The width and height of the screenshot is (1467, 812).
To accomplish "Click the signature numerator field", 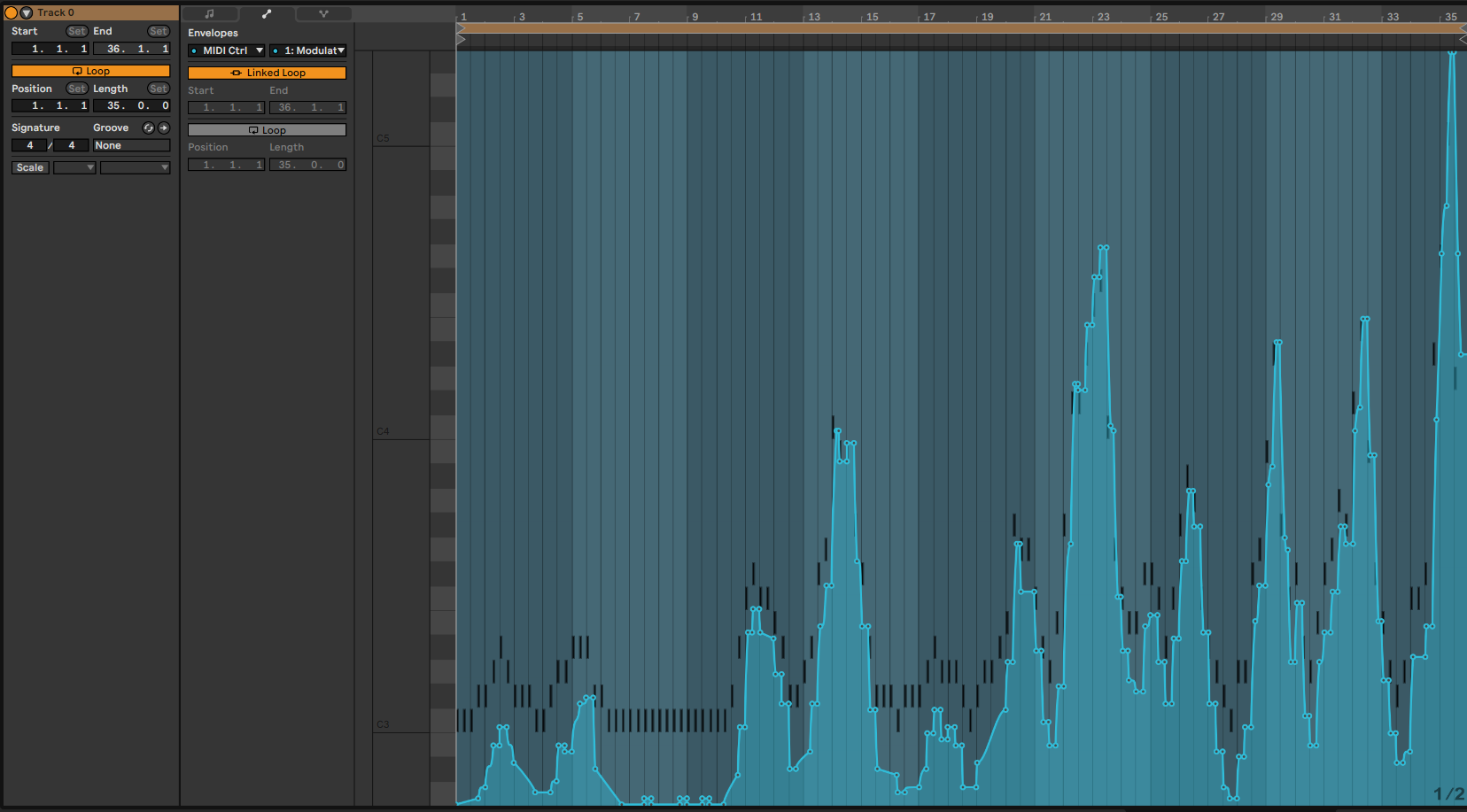I will (30, 145).
